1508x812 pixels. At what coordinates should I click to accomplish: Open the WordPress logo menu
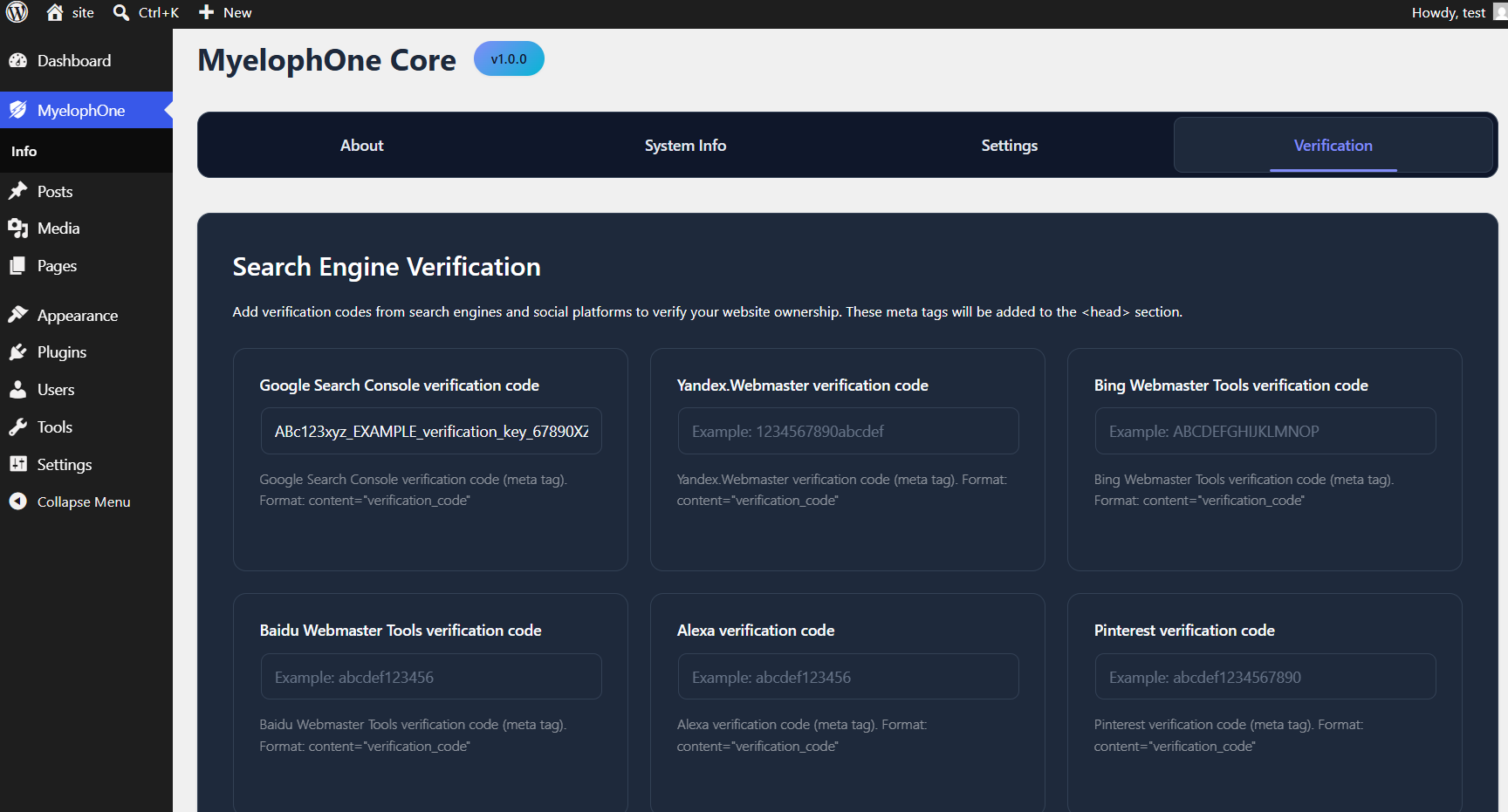pyautogui.click(x=17, y=12)
